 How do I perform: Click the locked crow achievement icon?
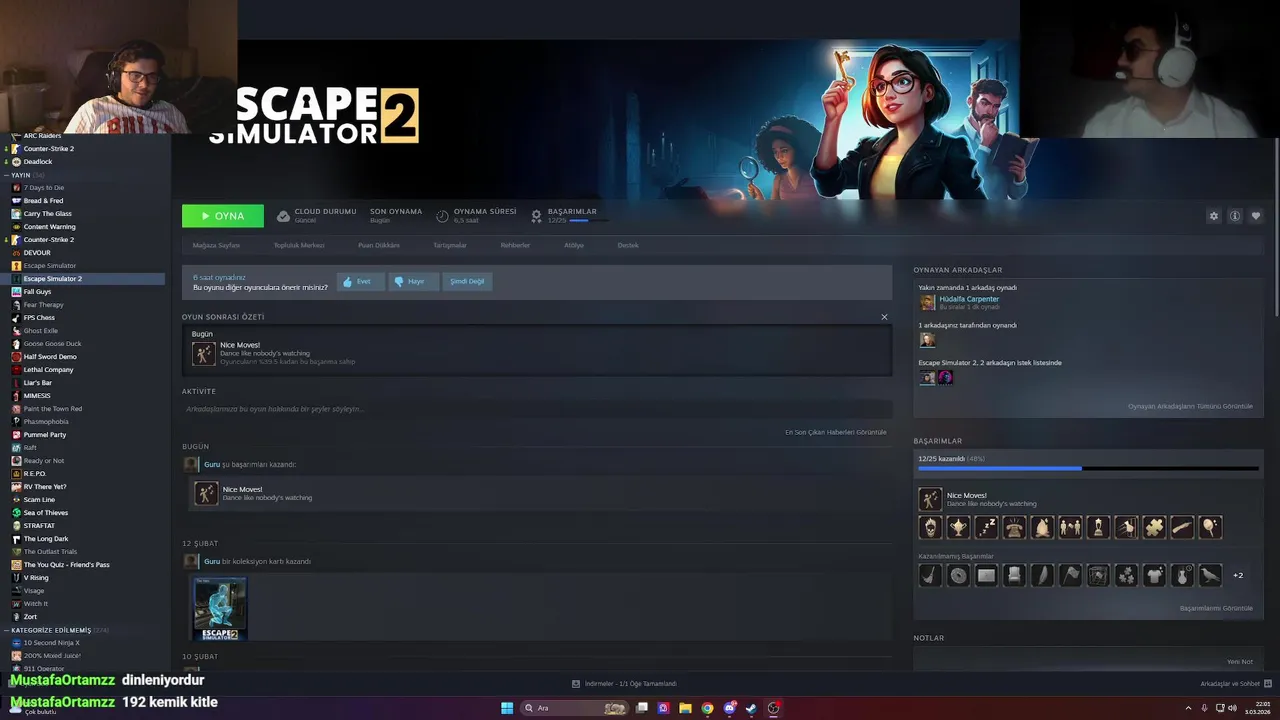coord(1210,575)
